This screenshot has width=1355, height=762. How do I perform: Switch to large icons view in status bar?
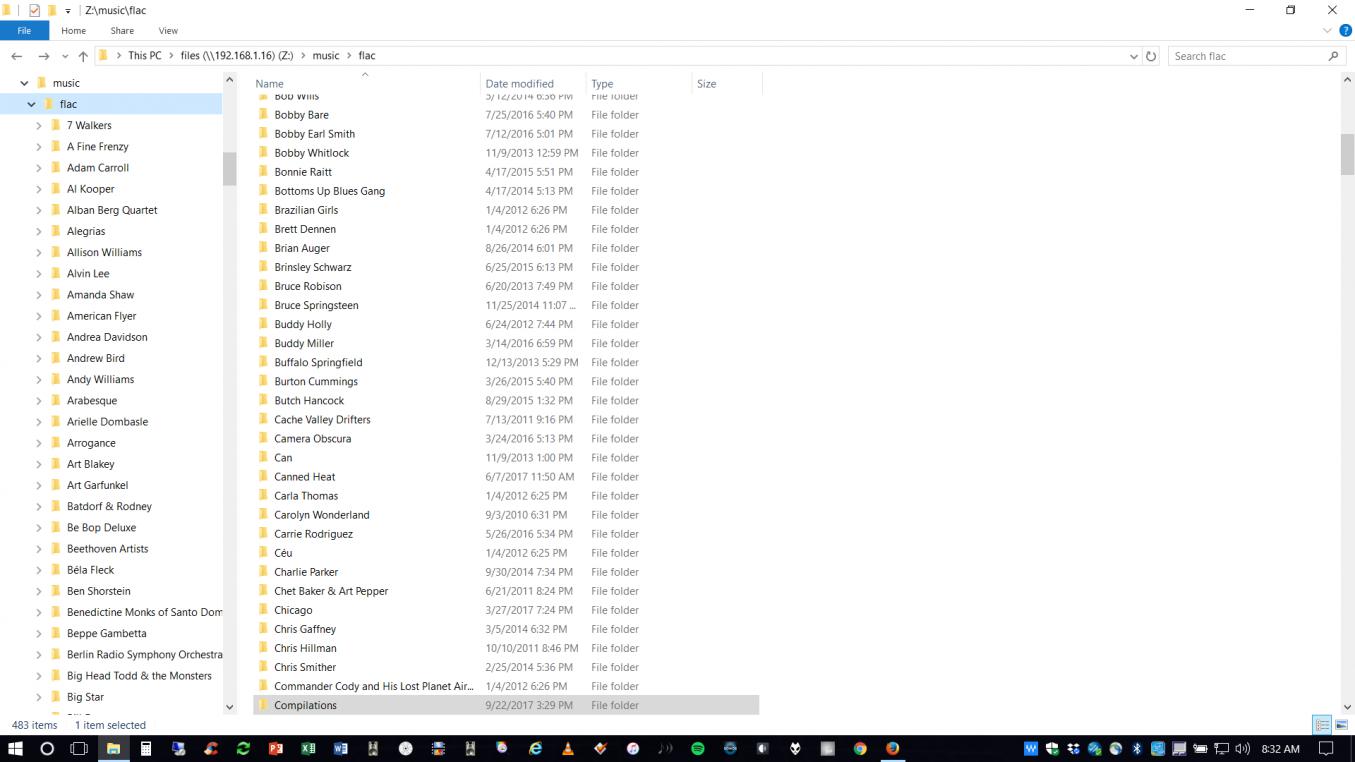click(1341, 725)
